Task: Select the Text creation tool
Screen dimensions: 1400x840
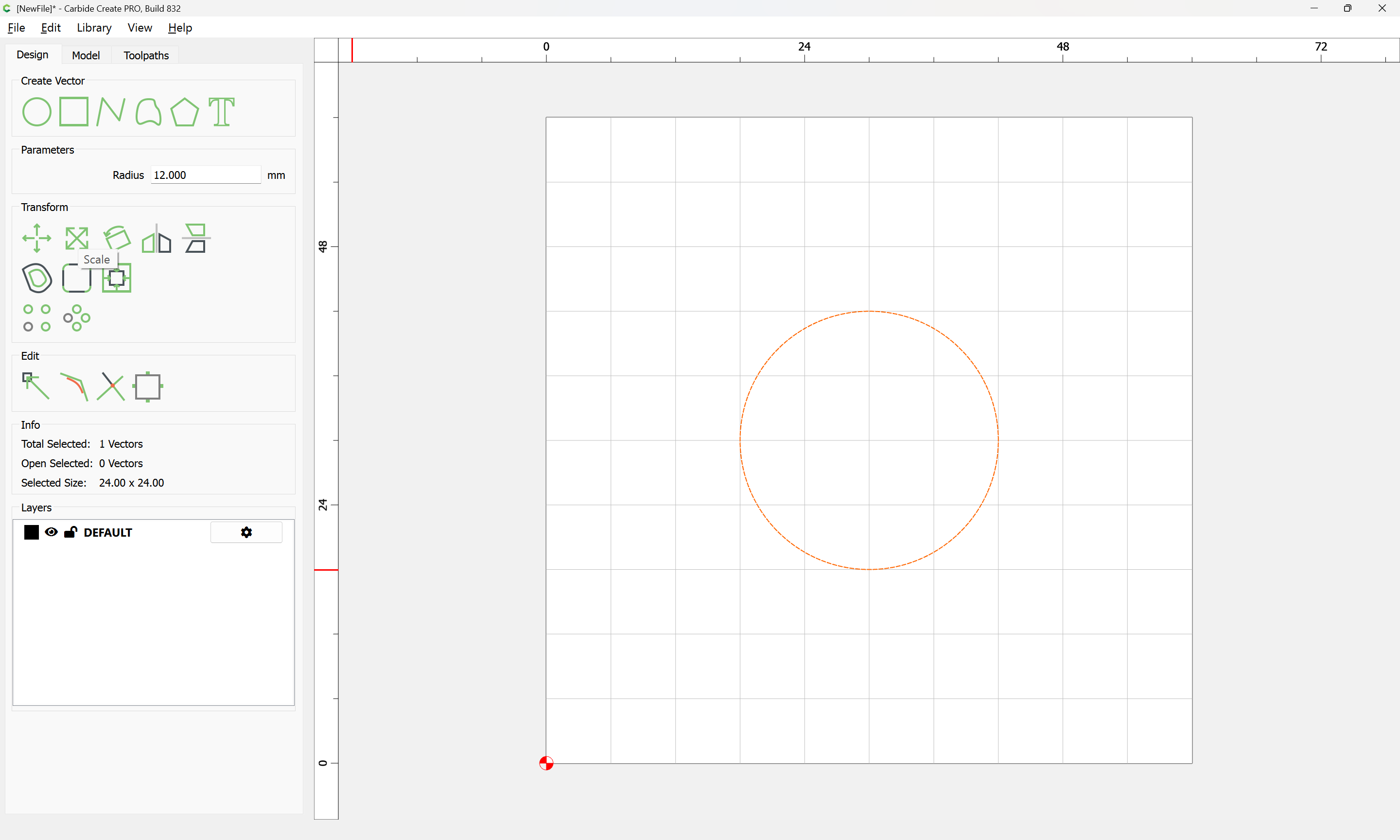Action: pos(221,111)
